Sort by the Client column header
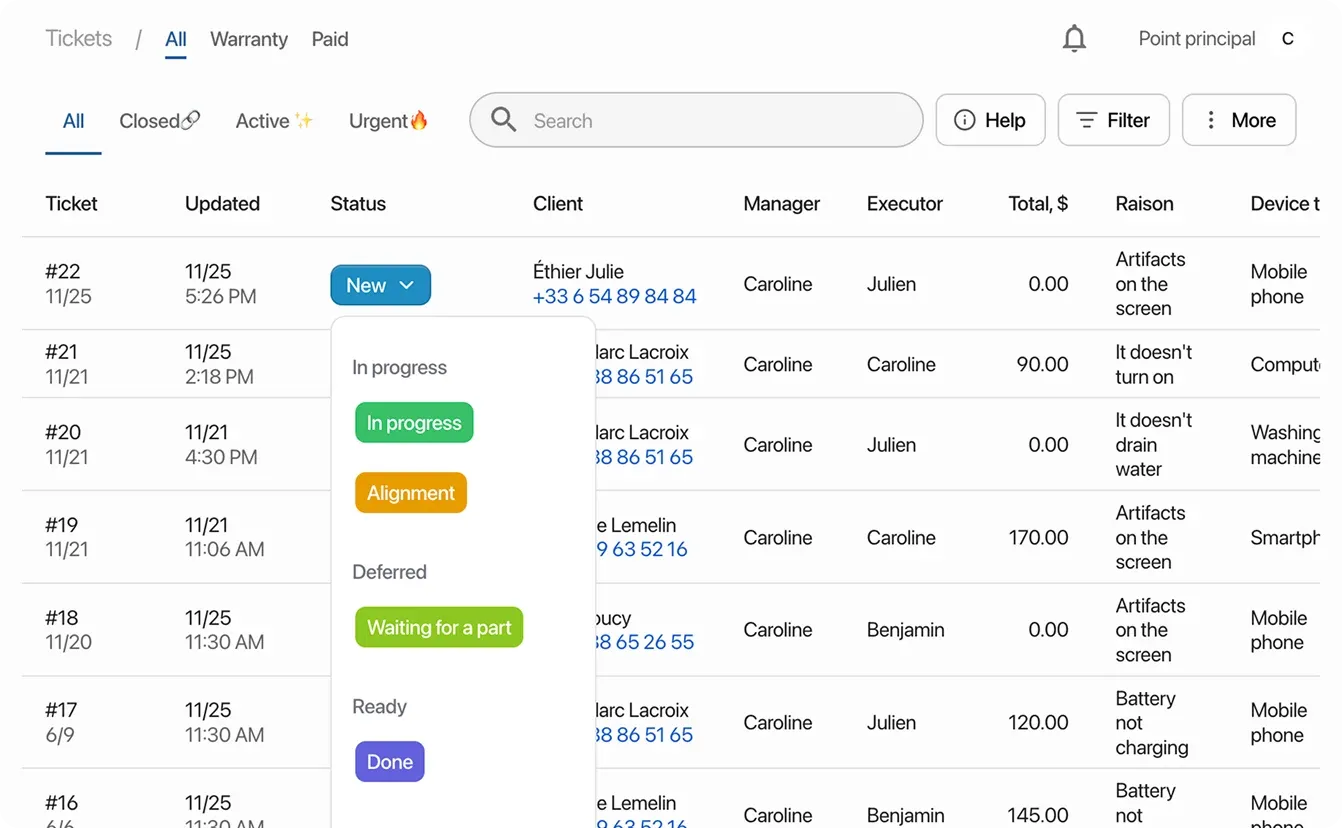 coord(558,204)
